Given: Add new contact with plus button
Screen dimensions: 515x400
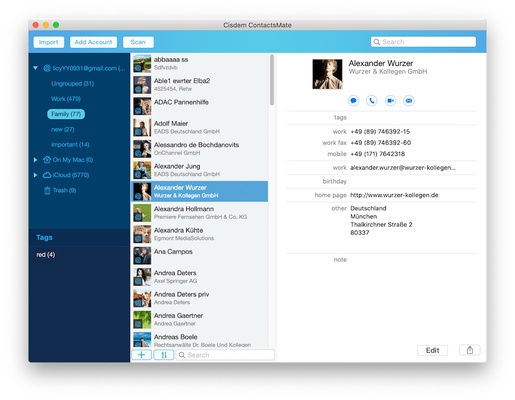Looking at the screenshot, I should [142, 355].
